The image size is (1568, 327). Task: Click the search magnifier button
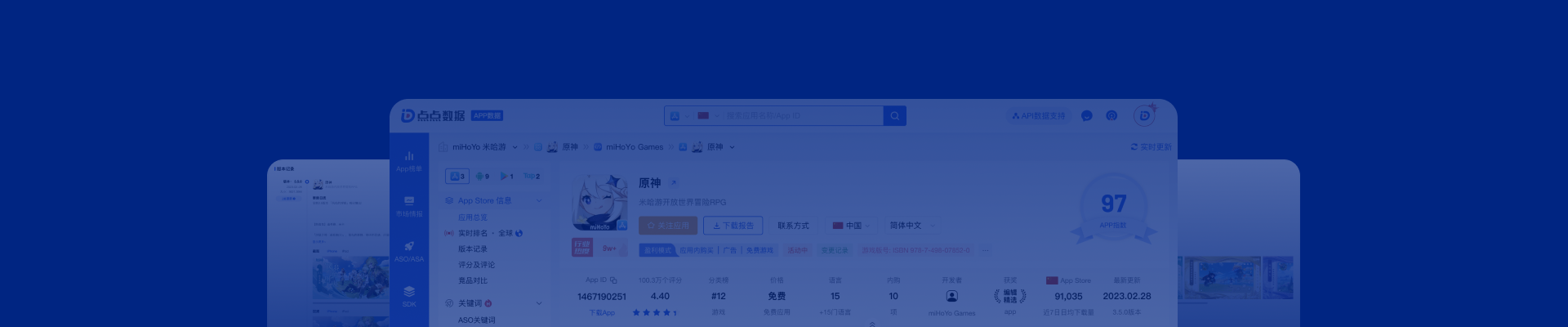tap(895, 116)
